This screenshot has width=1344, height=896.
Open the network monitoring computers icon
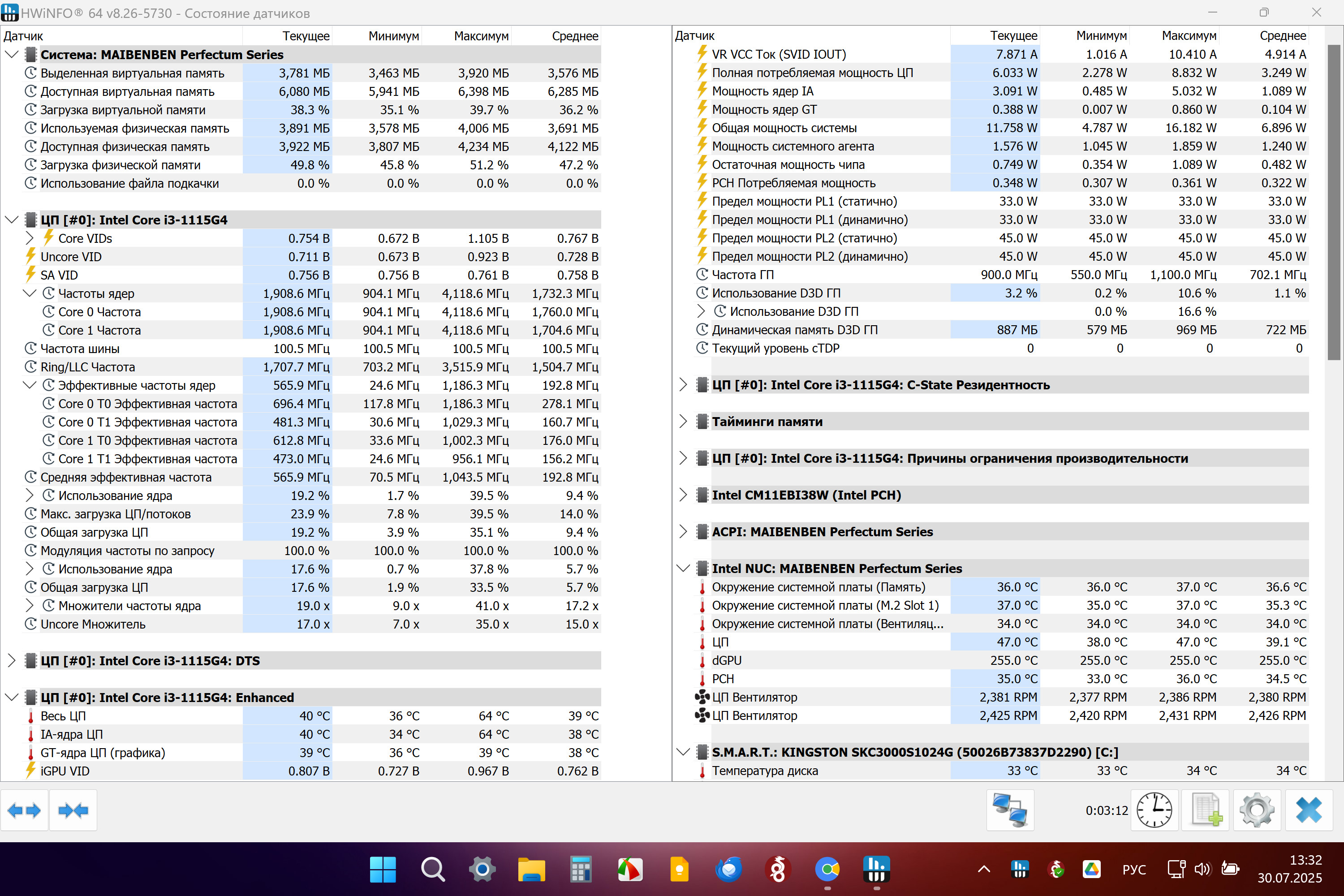pos(1010,810)
